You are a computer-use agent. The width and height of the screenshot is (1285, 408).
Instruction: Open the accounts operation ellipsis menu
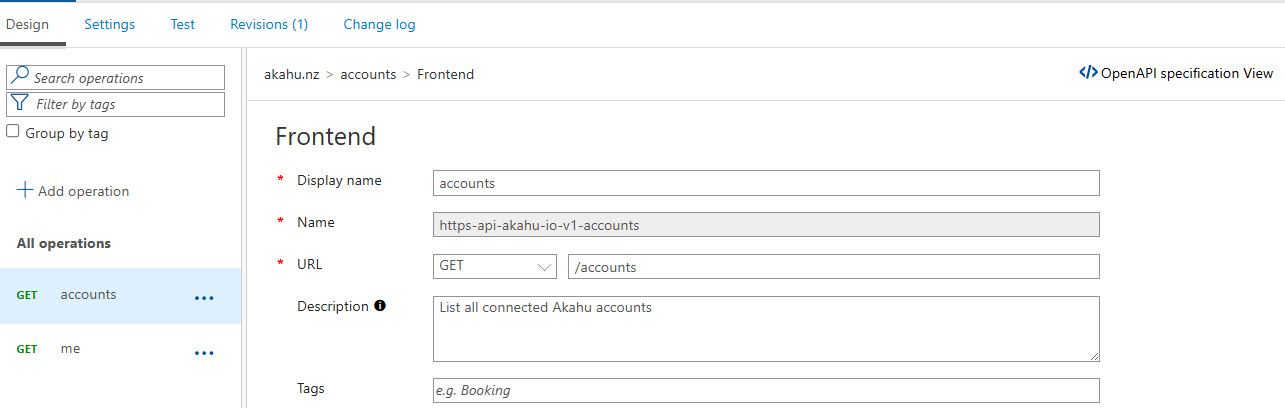204,297
